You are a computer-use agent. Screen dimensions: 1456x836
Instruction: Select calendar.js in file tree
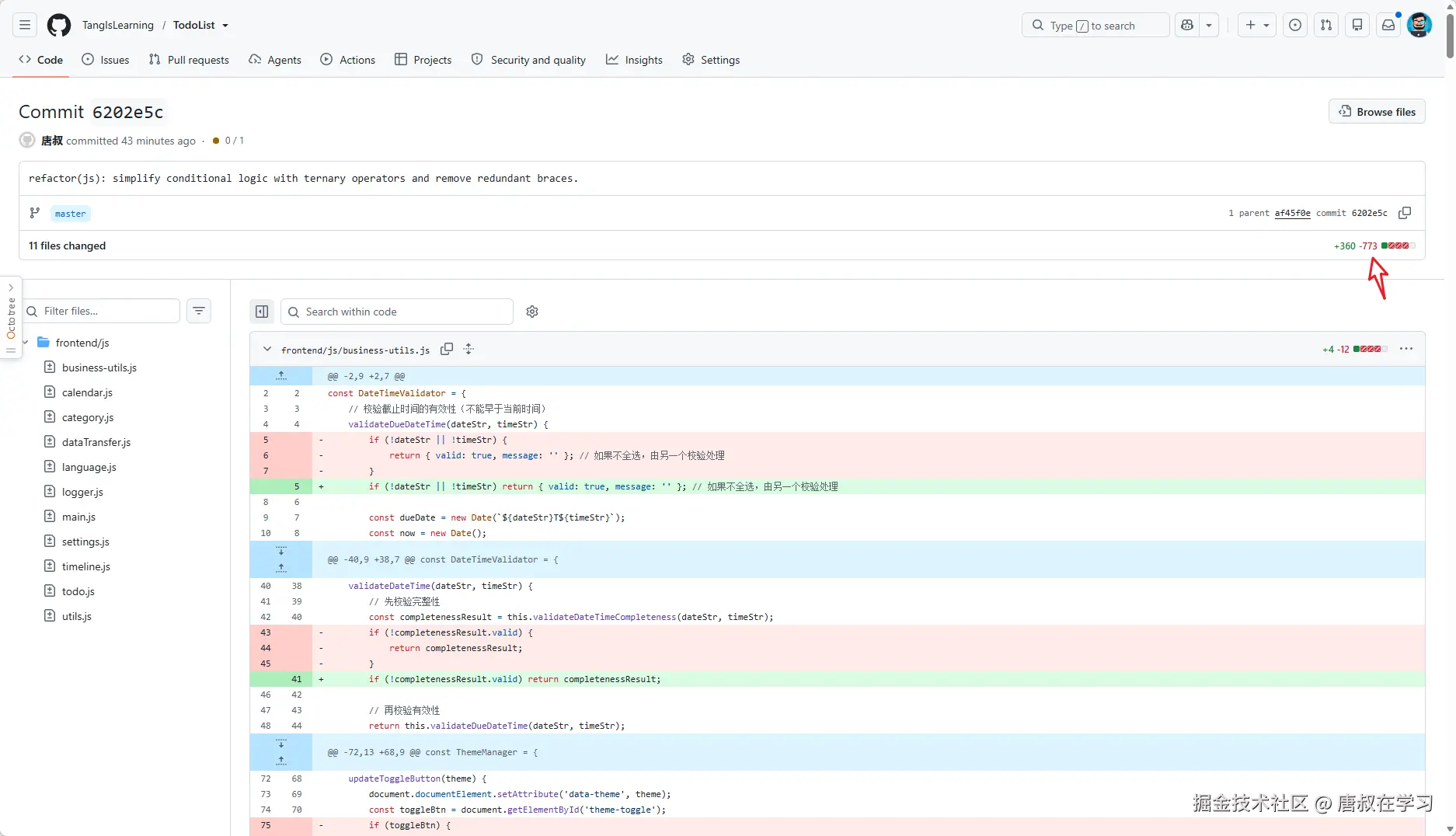click(87, 392)
